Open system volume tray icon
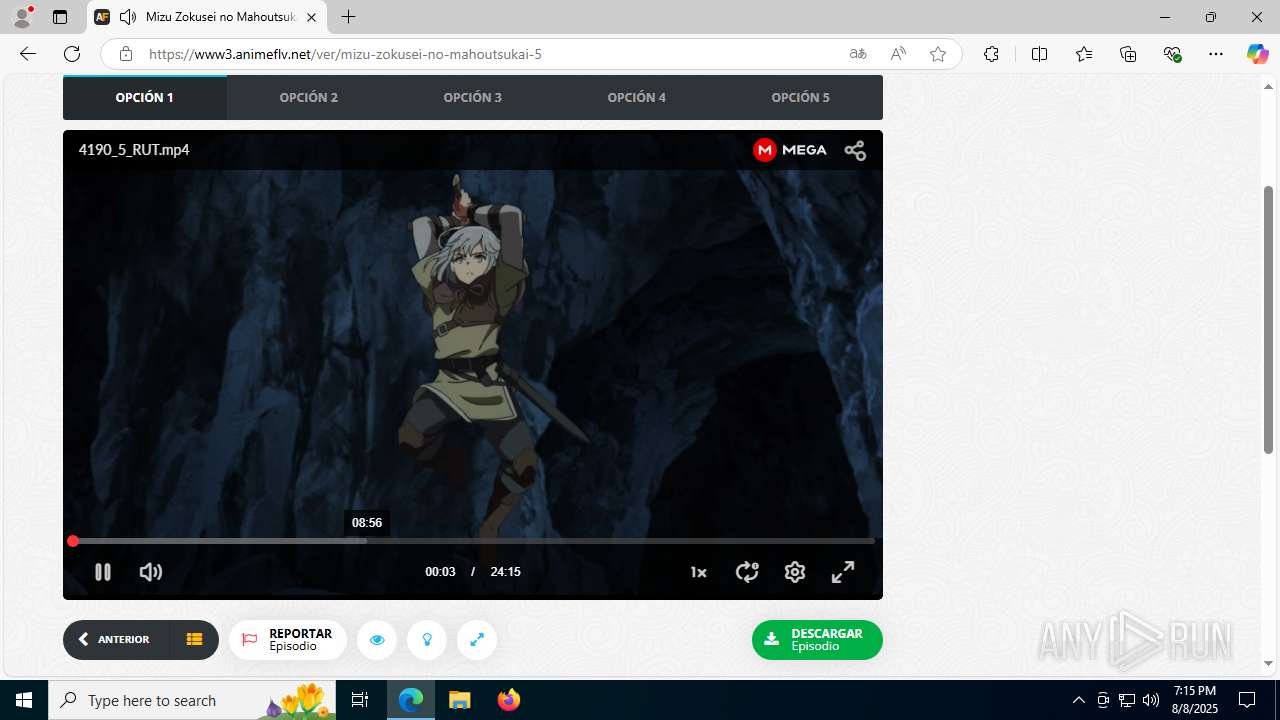Viewport: 1280px width, 720px height. [x=1150, y=700]
